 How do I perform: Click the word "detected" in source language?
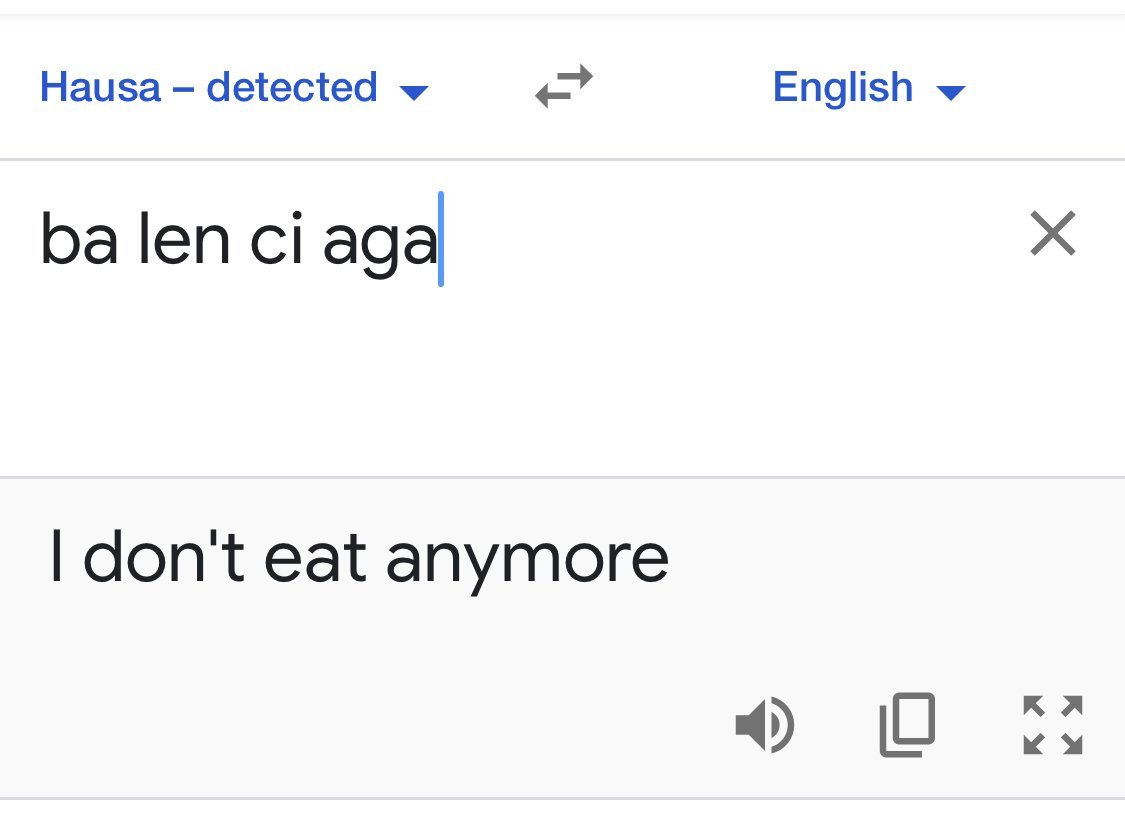pyautogui.click(x=292, y=87)
